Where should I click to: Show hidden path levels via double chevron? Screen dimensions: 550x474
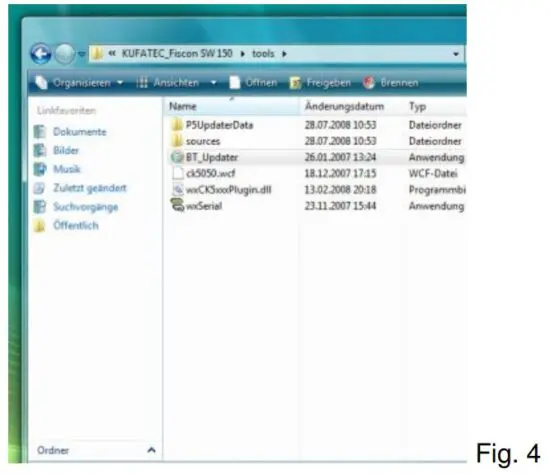(x=112, y=53)
